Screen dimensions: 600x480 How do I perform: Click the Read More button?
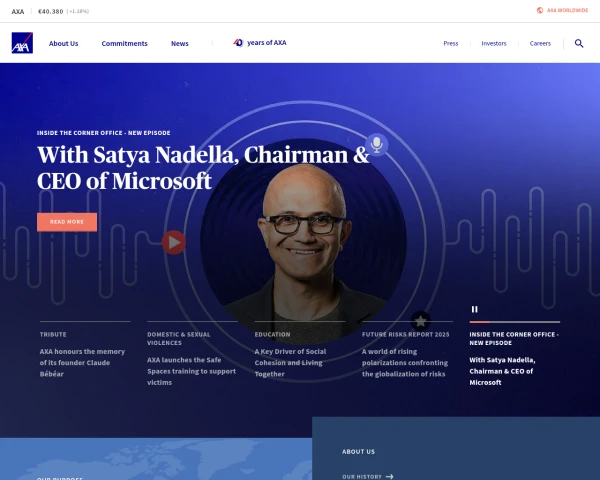67,222
